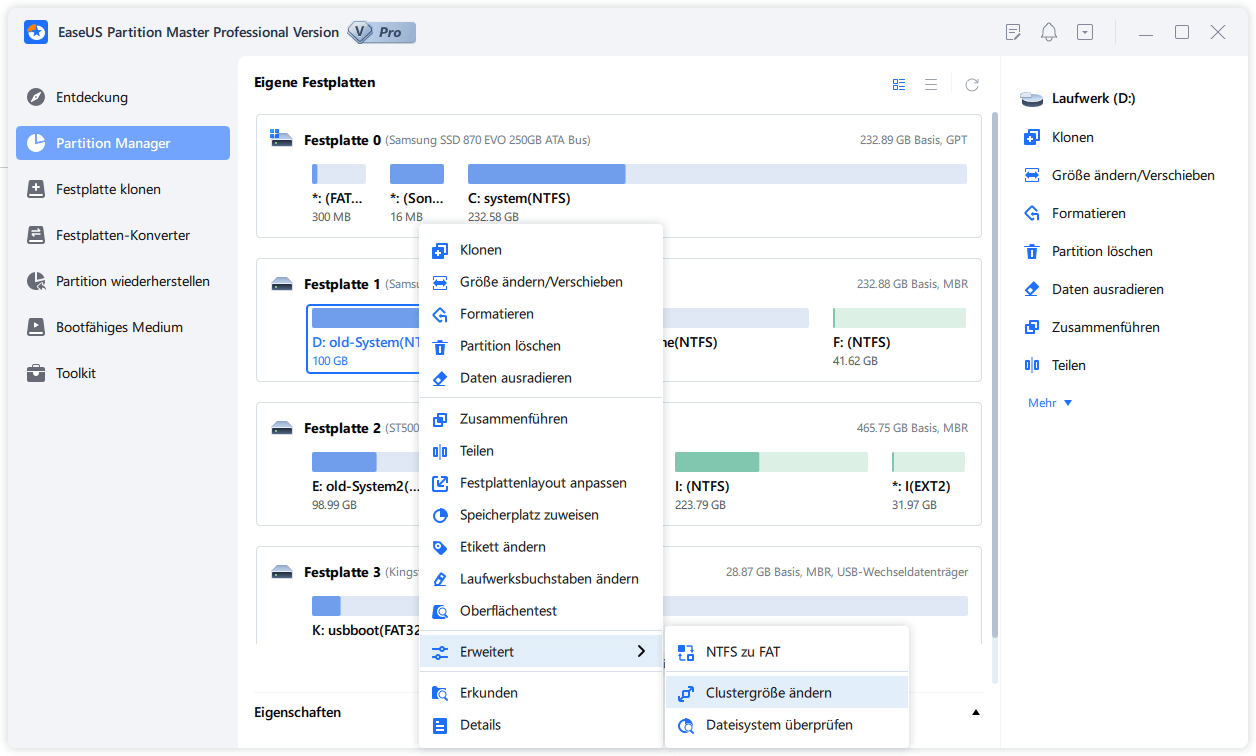1256x756 pixels.
Task: Open Festplatten-Konverter from the sidebar
Action: click(123, 235)
